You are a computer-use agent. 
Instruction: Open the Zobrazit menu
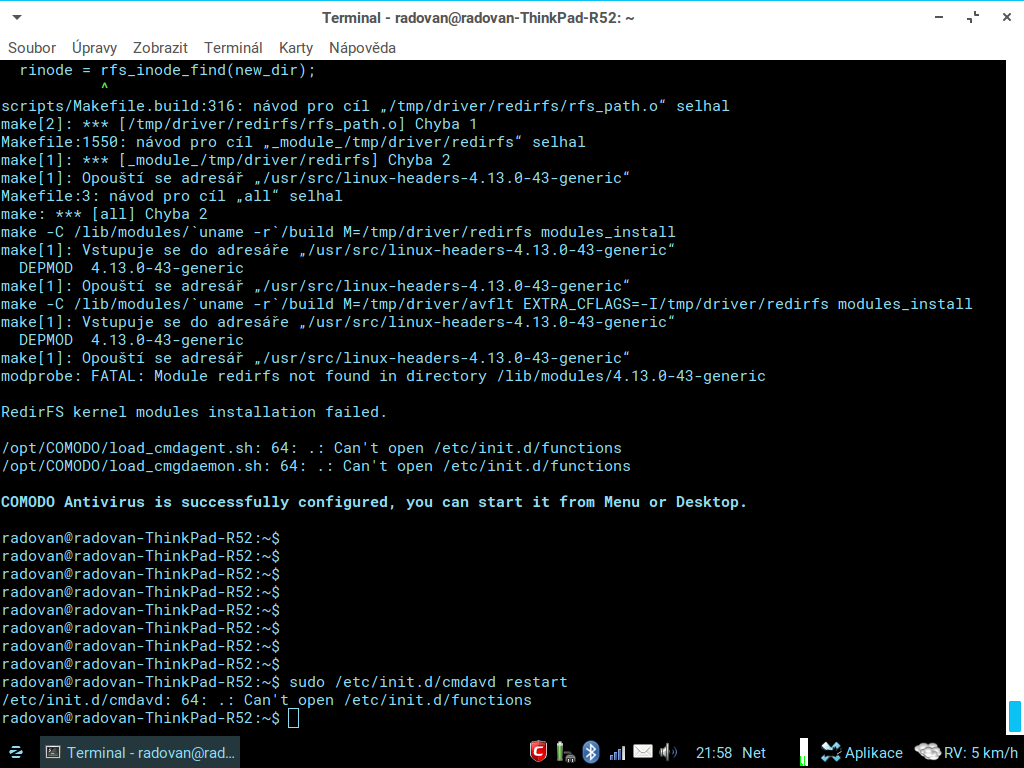[160, 48]
